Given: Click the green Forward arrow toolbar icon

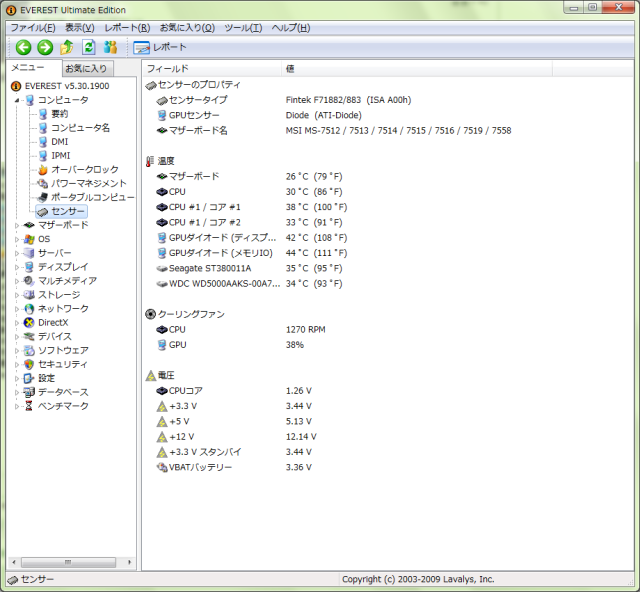Looking at the screenshot, I should pos(45,47).
